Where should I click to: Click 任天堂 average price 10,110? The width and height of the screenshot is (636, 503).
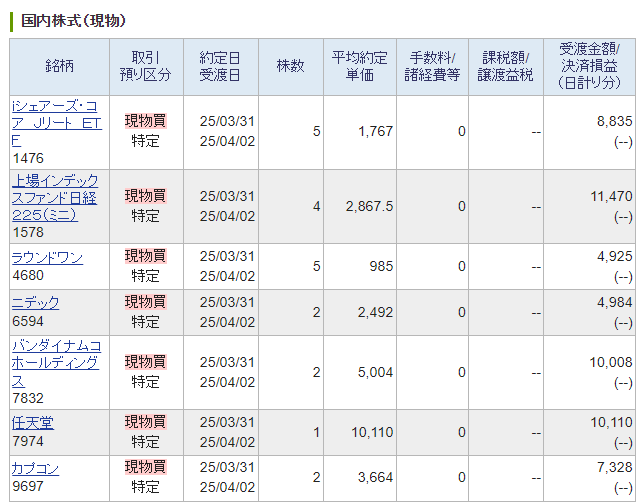click(372, 433)
